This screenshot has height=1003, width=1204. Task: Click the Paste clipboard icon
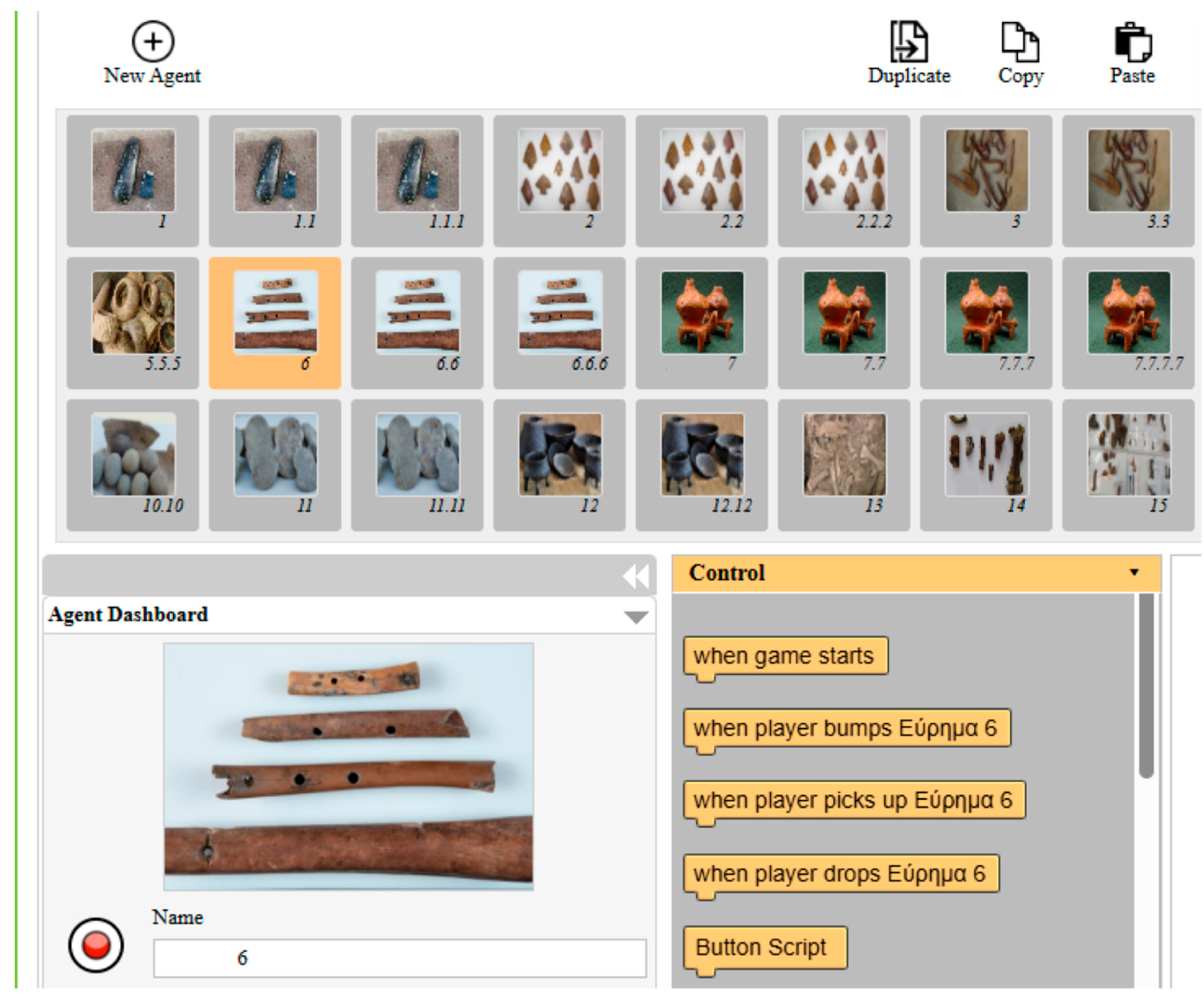(x=1132, y=41)
